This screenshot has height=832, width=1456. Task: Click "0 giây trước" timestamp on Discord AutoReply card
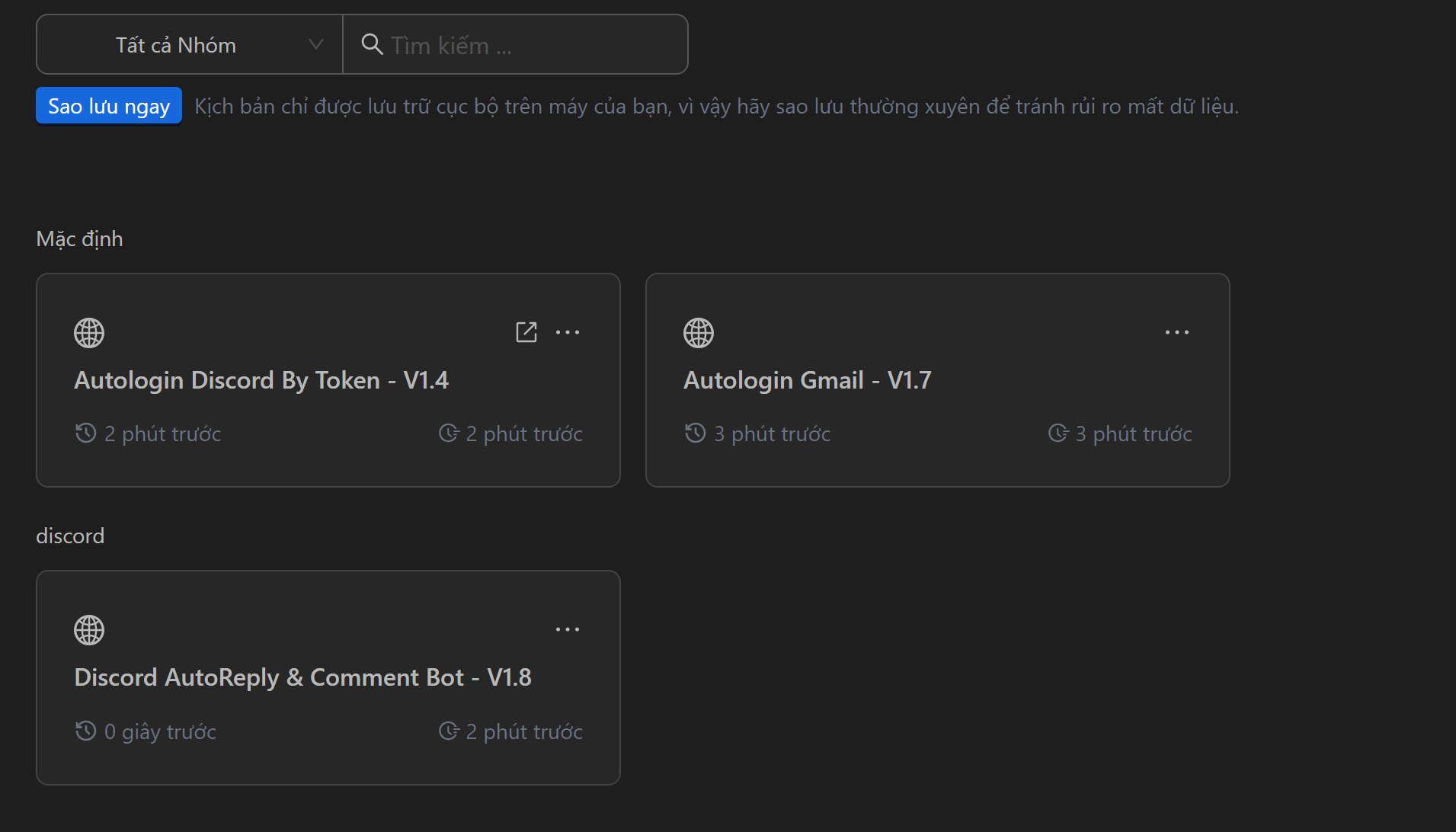pos(160,732)
